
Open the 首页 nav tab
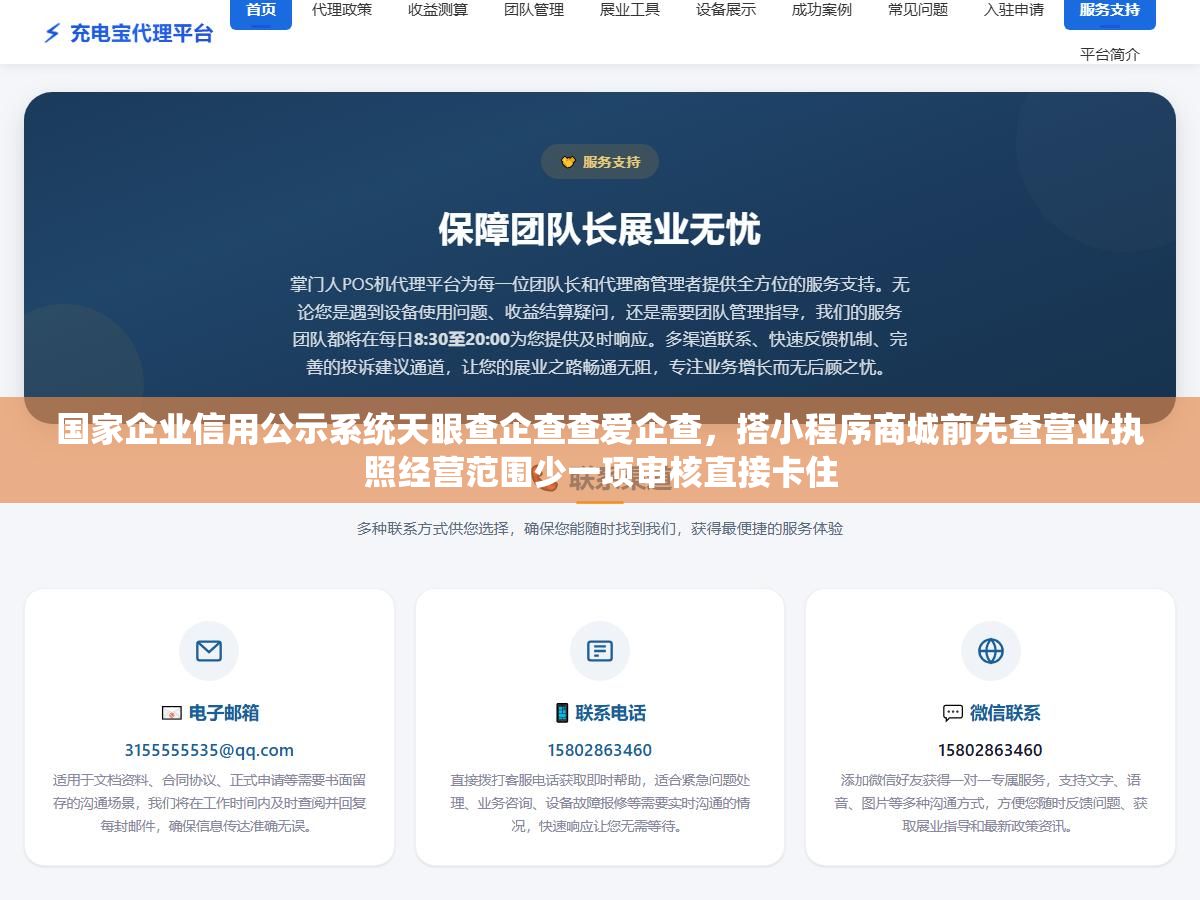pos(261,10)
